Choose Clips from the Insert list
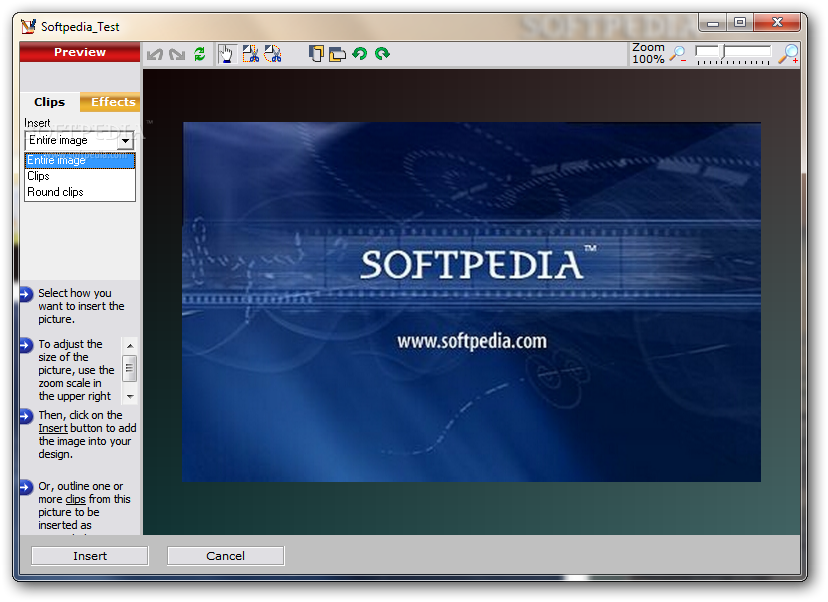The image size is (828, 602). (x=80, y=176)
